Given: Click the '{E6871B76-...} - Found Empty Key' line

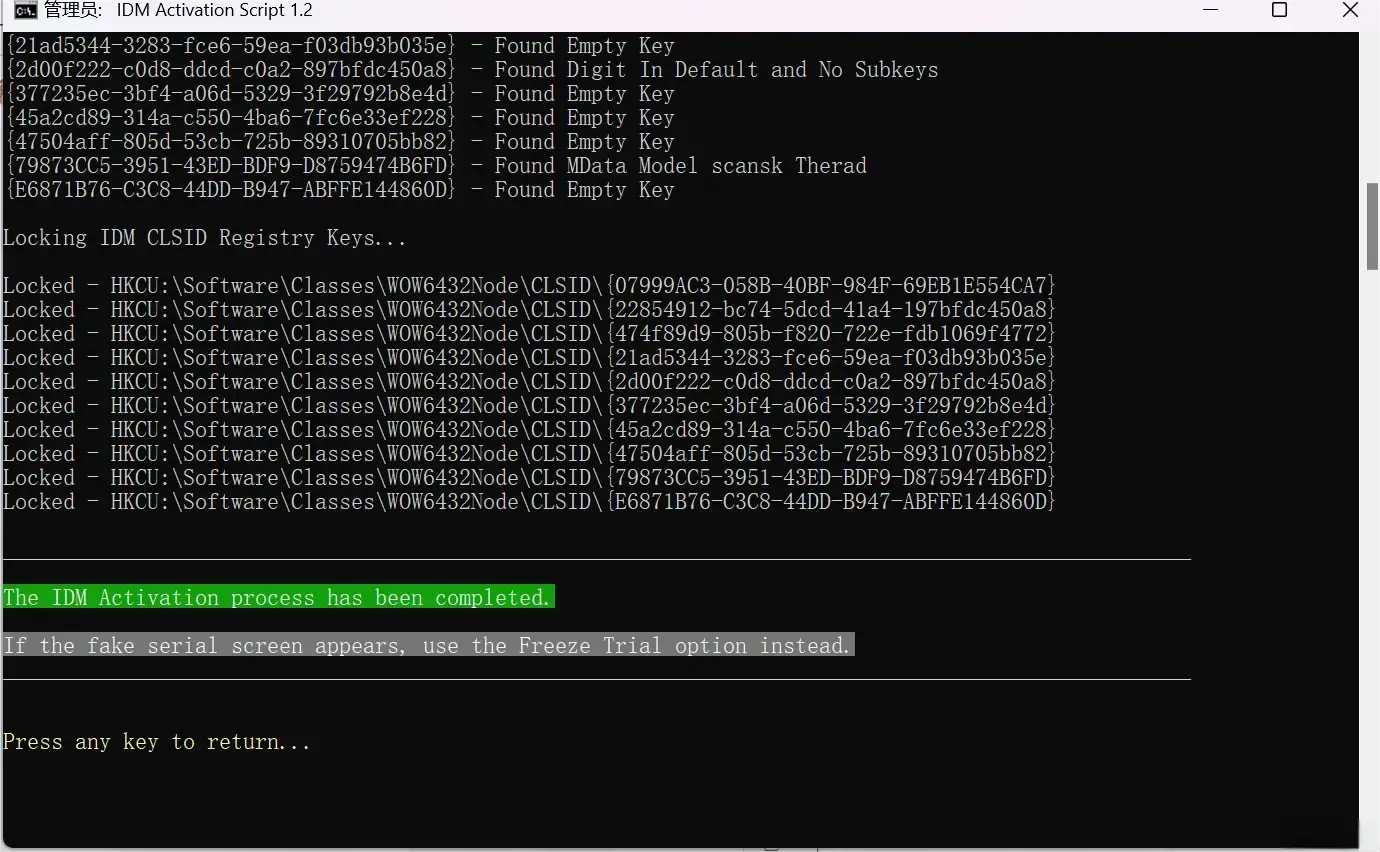Looking at the screenshot, I should click(x=340, y=190).
